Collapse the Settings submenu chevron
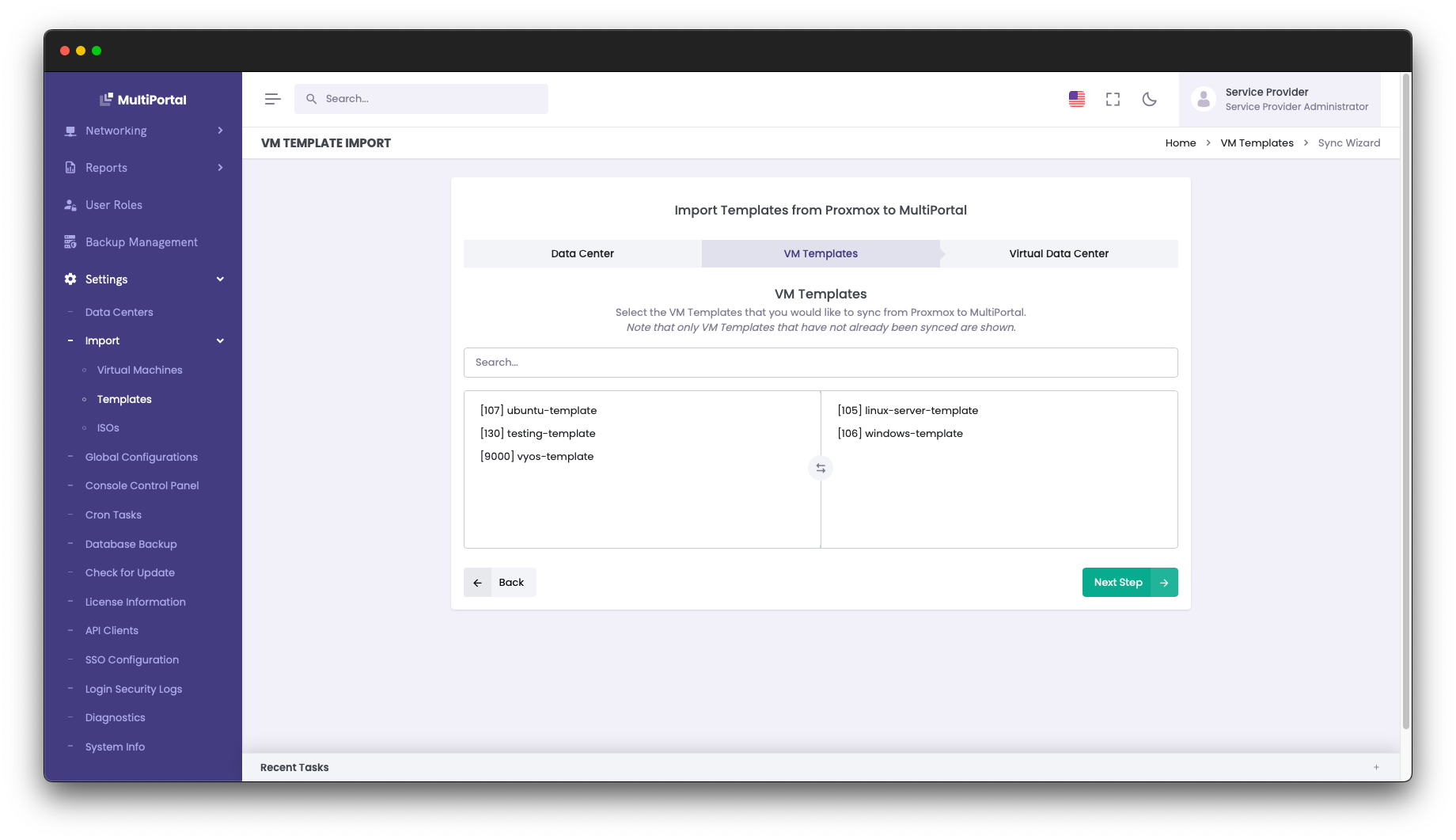The image size is (1456, 840). [x=221, y=279]
